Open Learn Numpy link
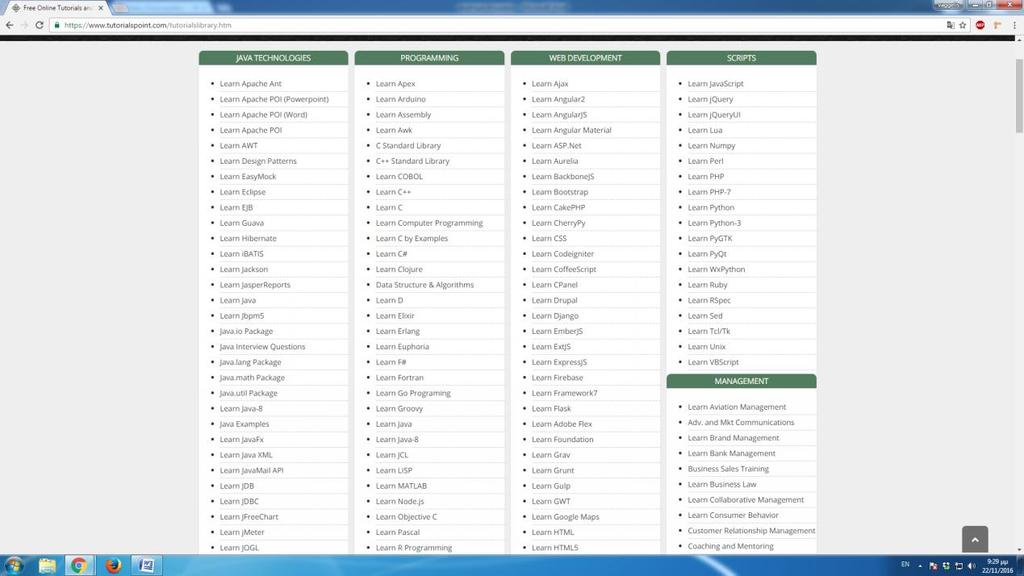This screenshot has width=1024, height=576. click(711, 146)
